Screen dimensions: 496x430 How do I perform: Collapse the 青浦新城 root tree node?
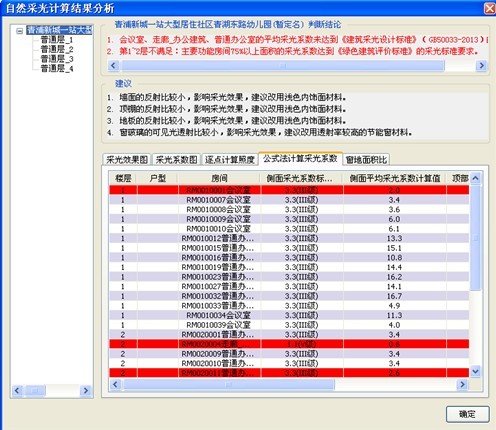coord(20,31)
